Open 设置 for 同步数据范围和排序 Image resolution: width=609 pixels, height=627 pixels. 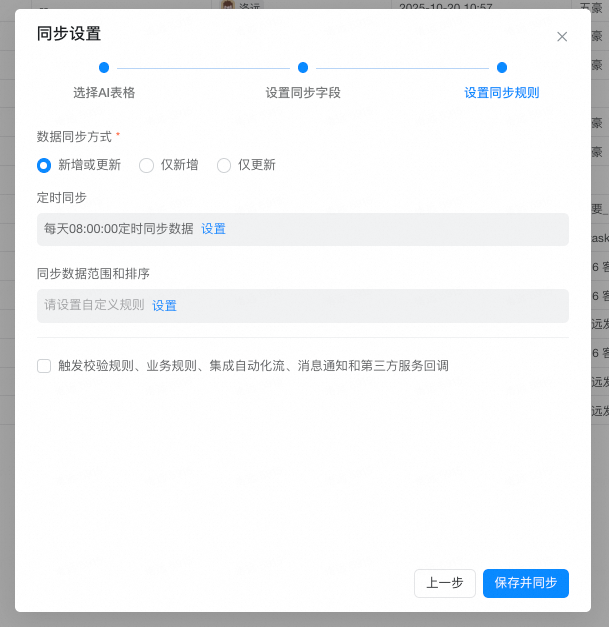pyautogui.click(x=164, y=306)
